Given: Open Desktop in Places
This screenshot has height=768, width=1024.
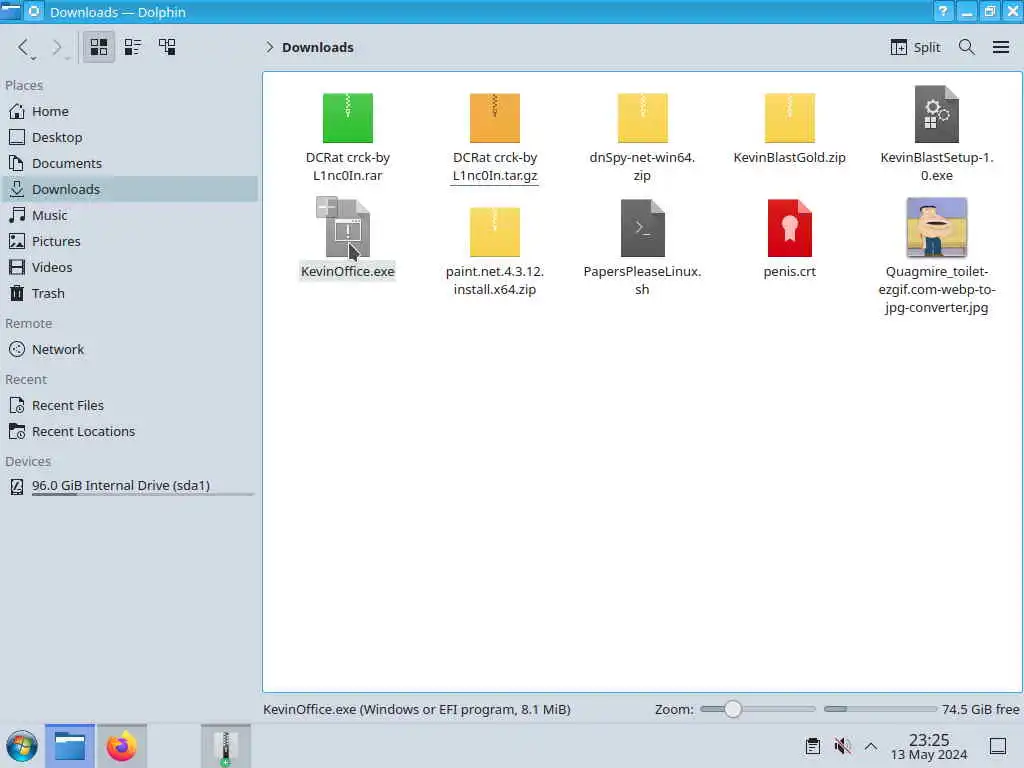Looking at the screenshot, I should click(130, 137).
